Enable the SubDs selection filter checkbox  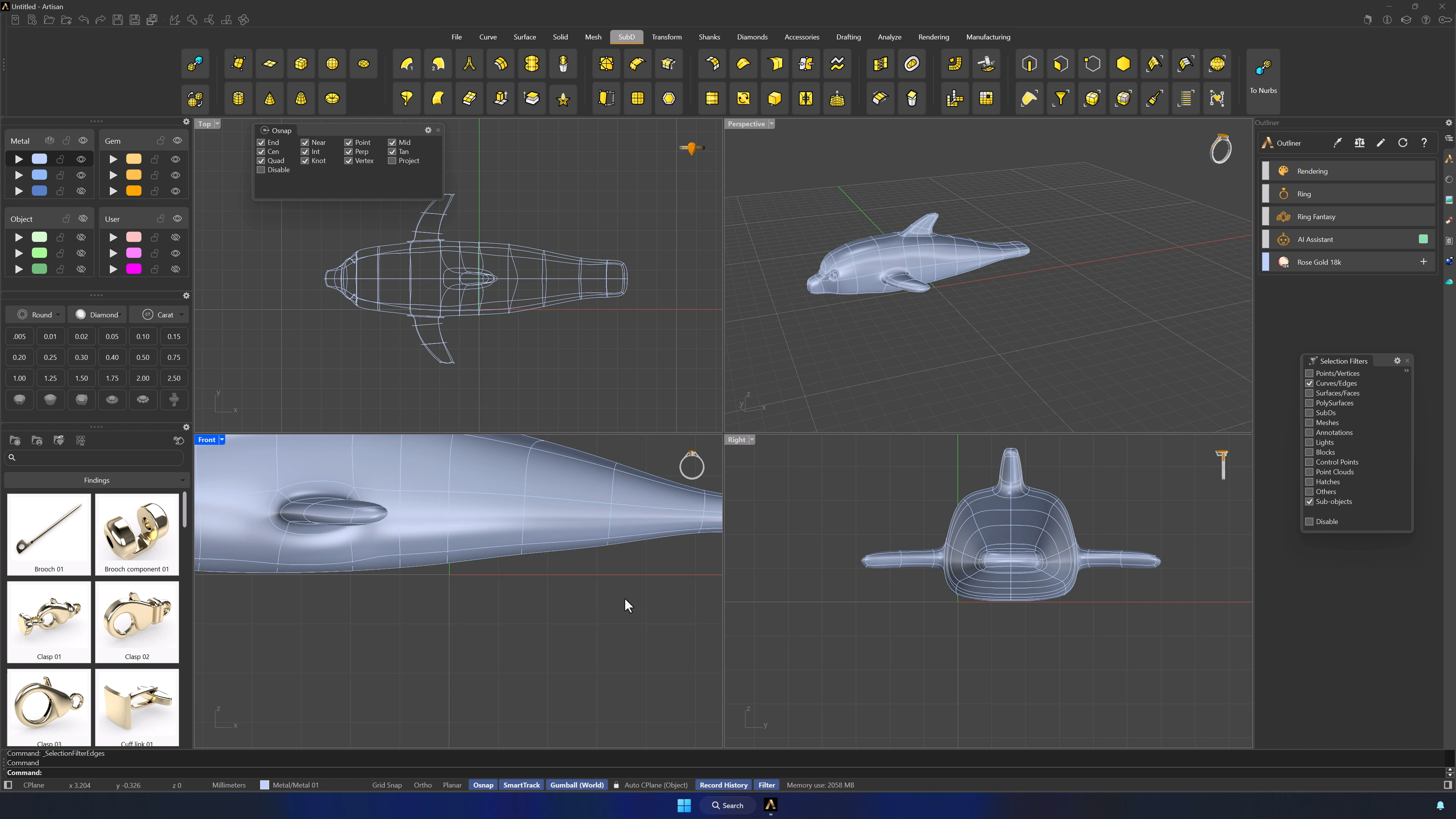[x=1309, y=413]
